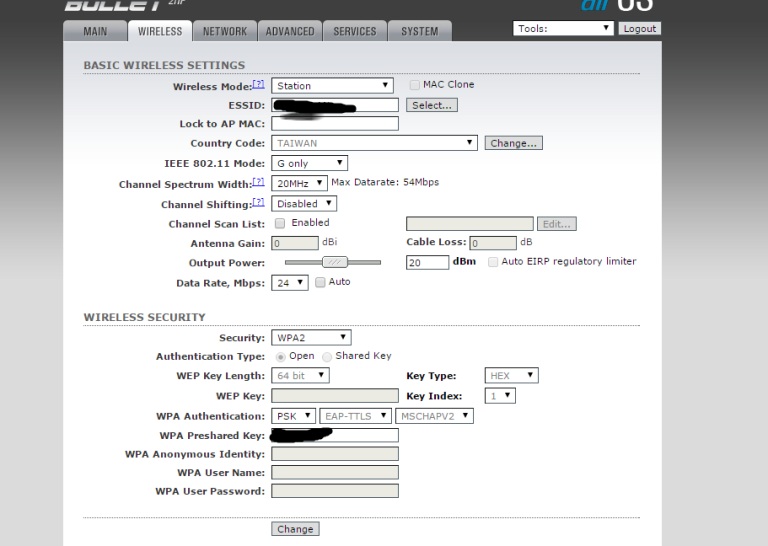Open the Data Rate Mbps dropdown
768x546 pixels.
[x=290, y=283]
